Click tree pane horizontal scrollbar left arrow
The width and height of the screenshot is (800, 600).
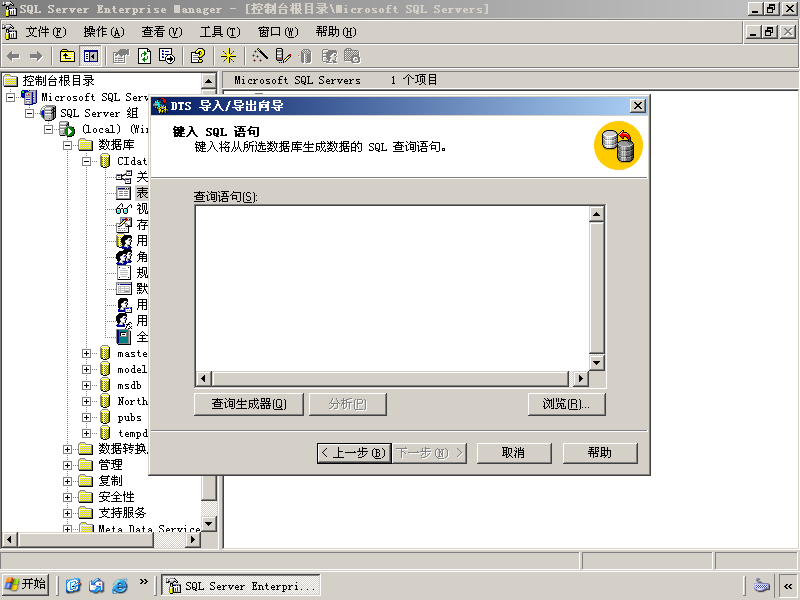point(10,539)
